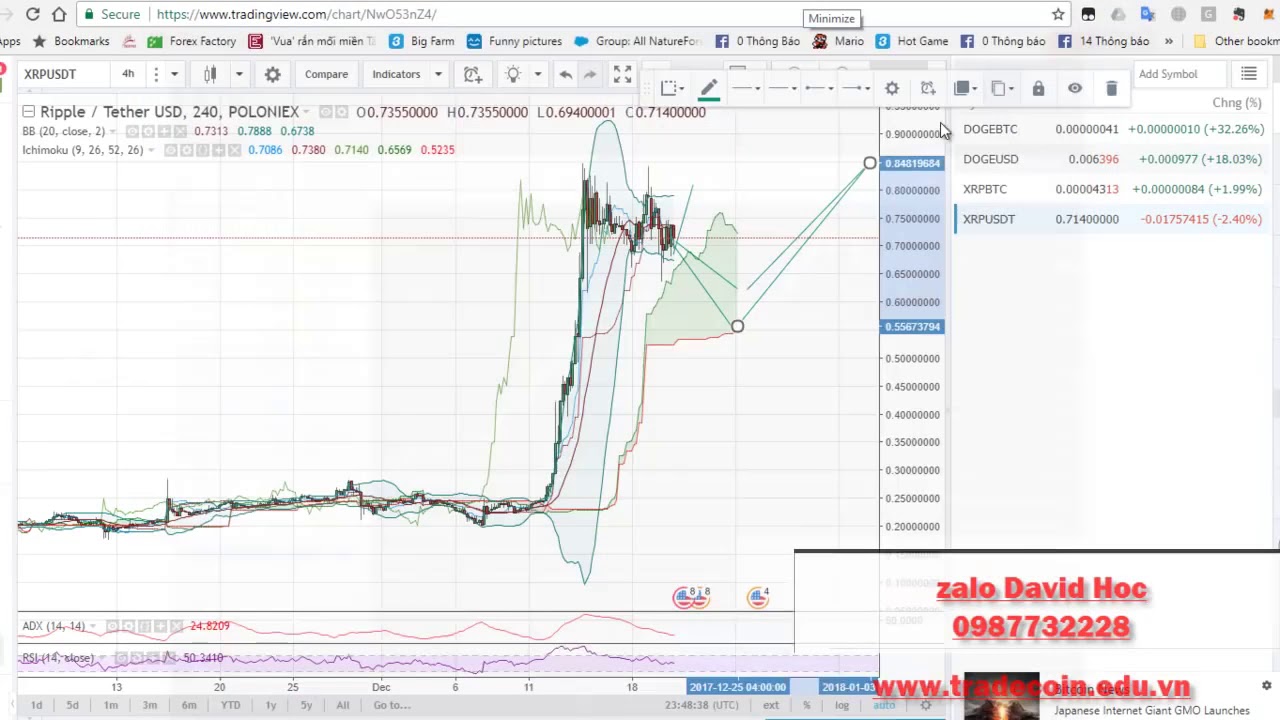Bookmark this page with the star
This screenshot has height=720, width=1280.
[1058, 14]
